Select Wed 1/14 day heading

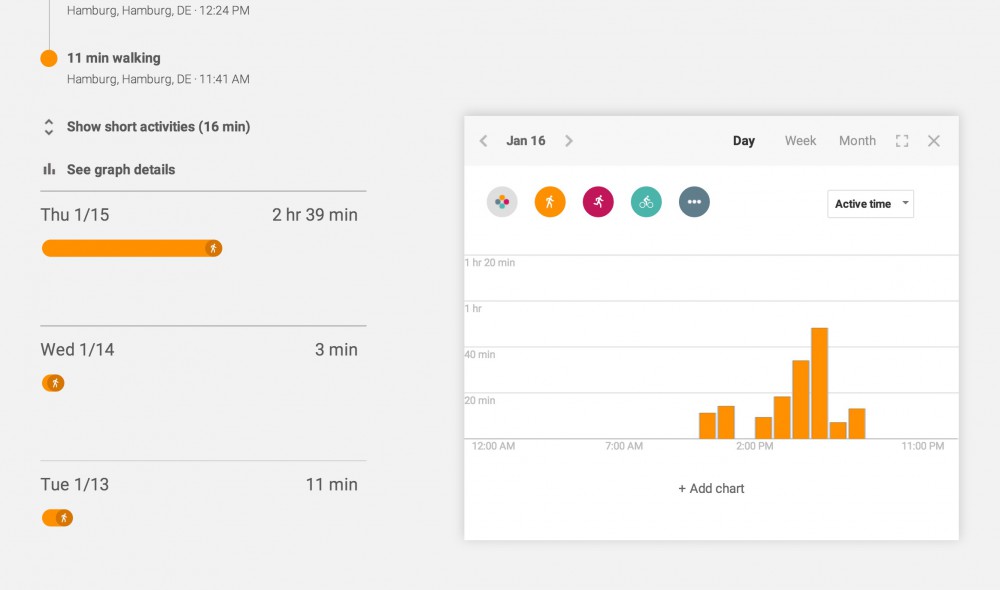[x=77, y=350]
